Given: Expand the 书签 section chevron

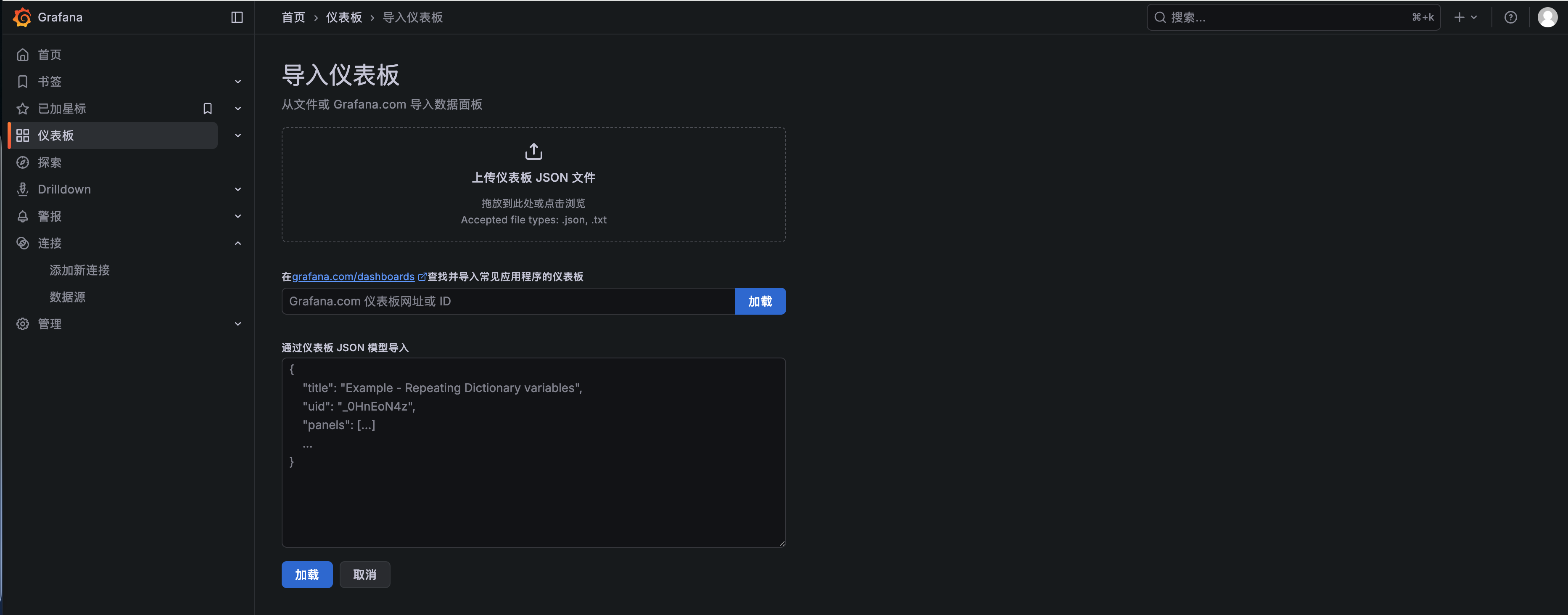Looking at the screenshot, I should pyautogui.click(x=238, y=82).
